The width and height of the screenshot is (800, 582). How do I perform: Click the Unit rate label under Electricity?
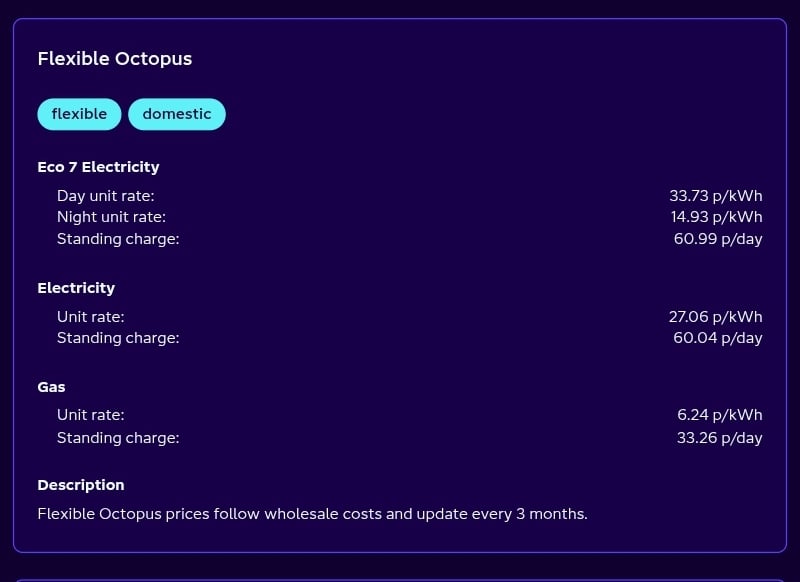(91, 317)
